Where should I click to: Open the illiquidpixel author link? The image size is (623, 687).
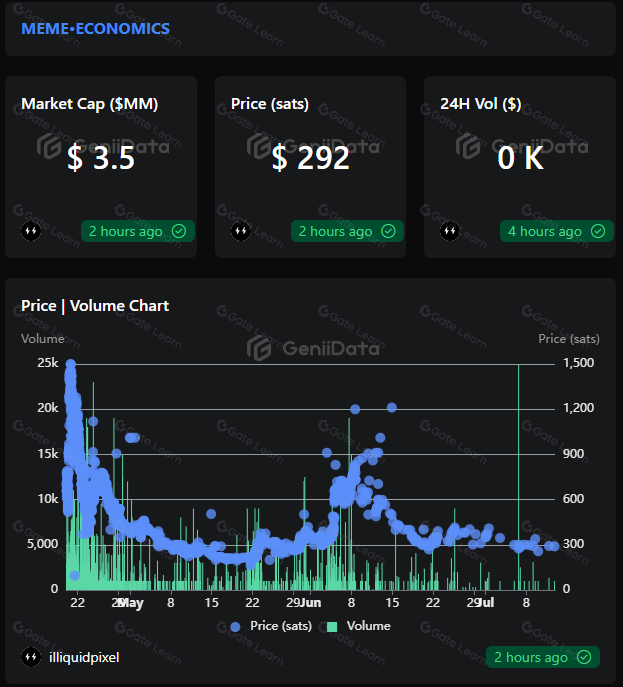84,658
